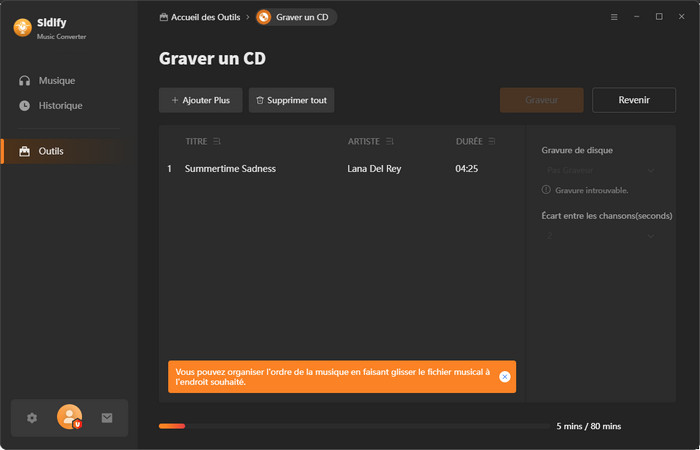This screenshot has width=700, height=450.
Task: Sort tracks using the TITRE sort icon
Action: 217,141
